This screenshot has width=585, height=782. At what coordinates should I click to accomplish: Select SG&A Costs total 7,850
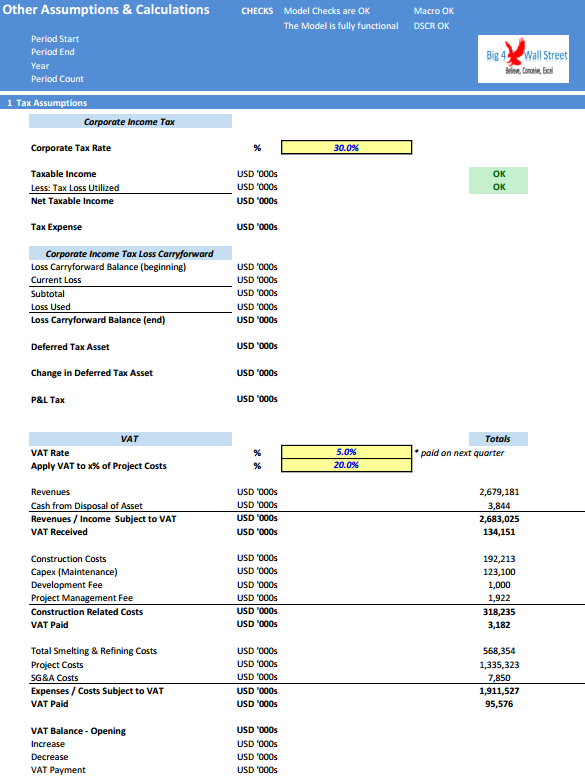499,678
